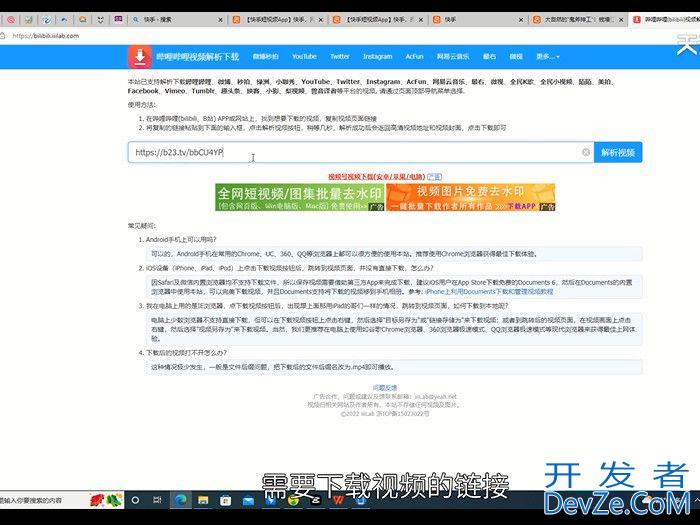Screen dimensions: 700x525
Task: Focus the b23.tv link input field
Action: tap(361, 152)
